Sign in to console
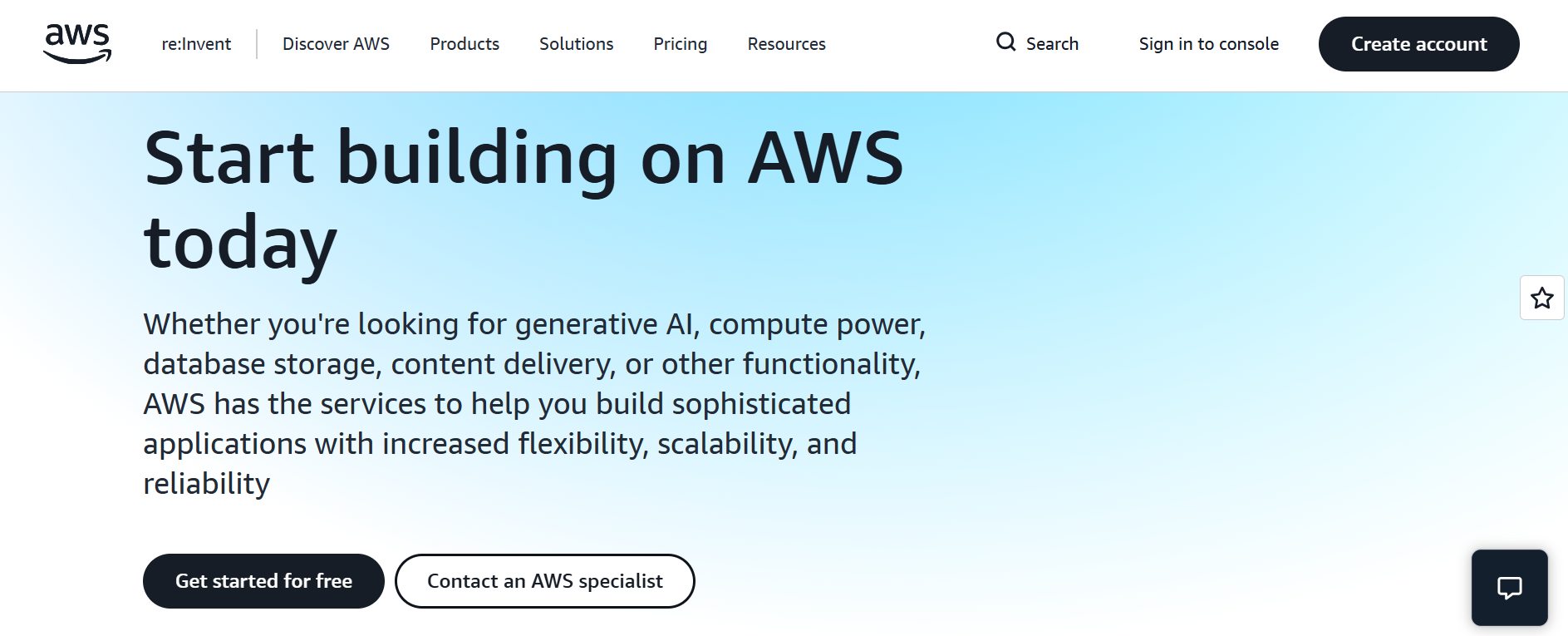 (1209, 44)
